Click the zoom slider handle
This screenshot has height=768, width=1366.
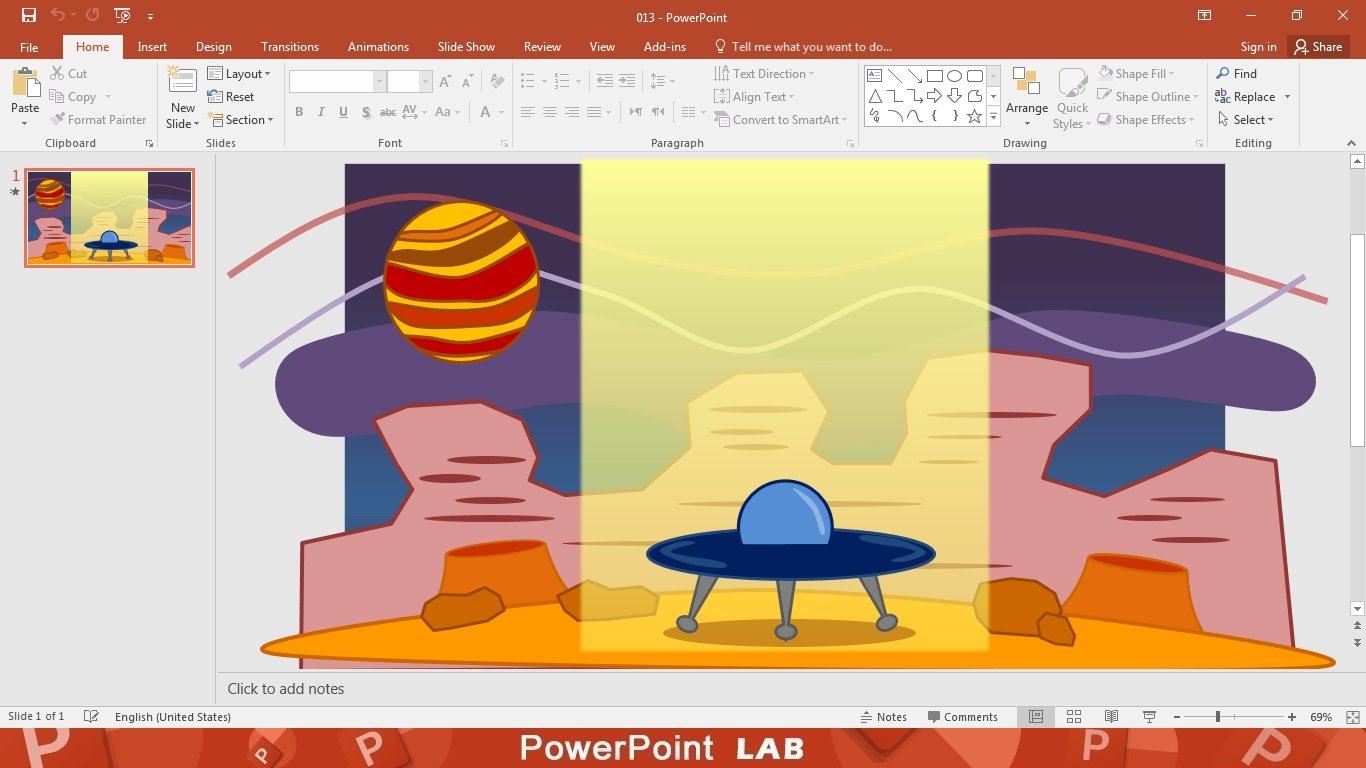click(x=1218, y=717)
